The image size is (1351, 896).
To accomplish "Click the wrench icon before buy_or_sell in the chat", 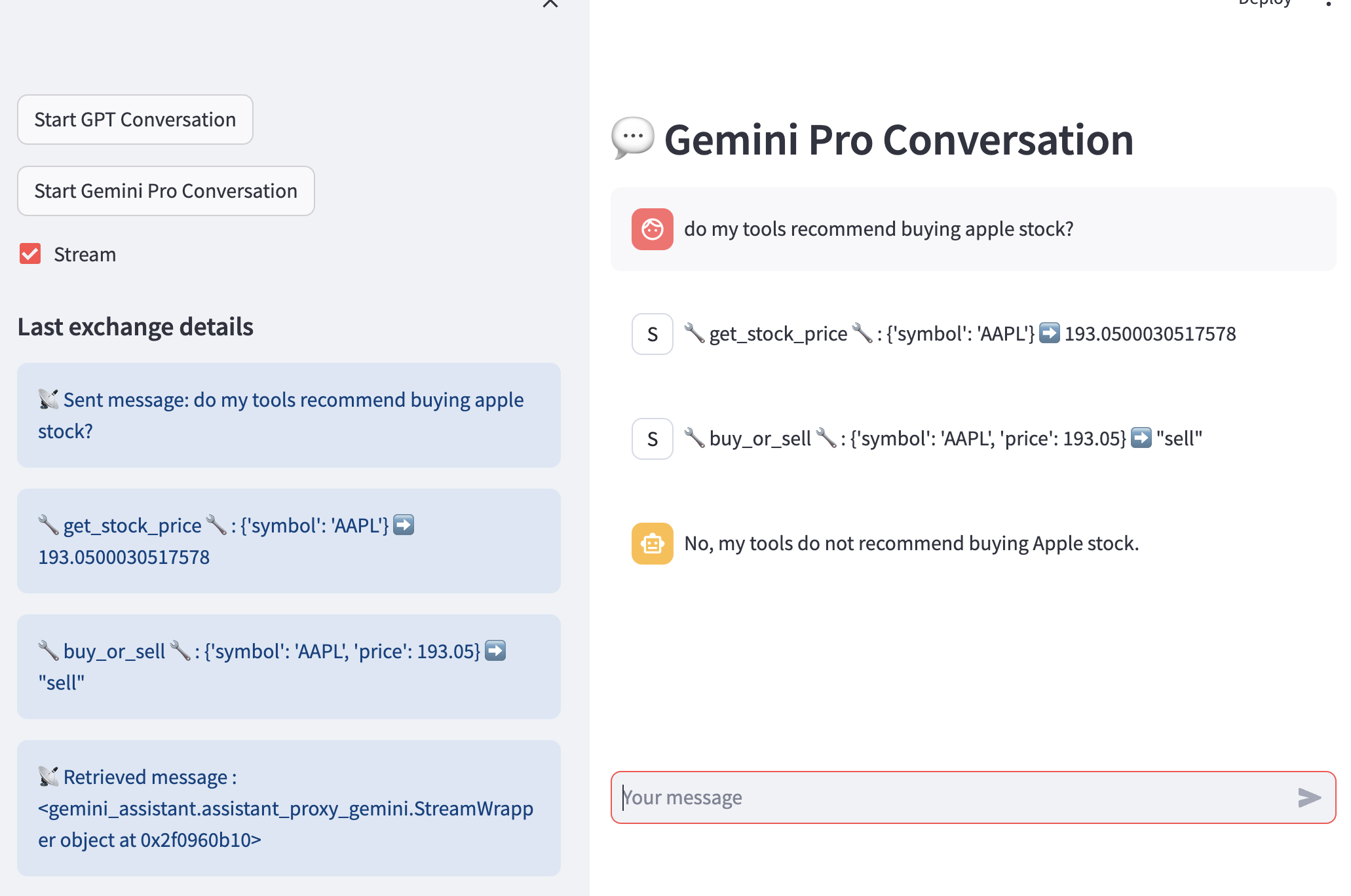I will (x=695, y=438).
